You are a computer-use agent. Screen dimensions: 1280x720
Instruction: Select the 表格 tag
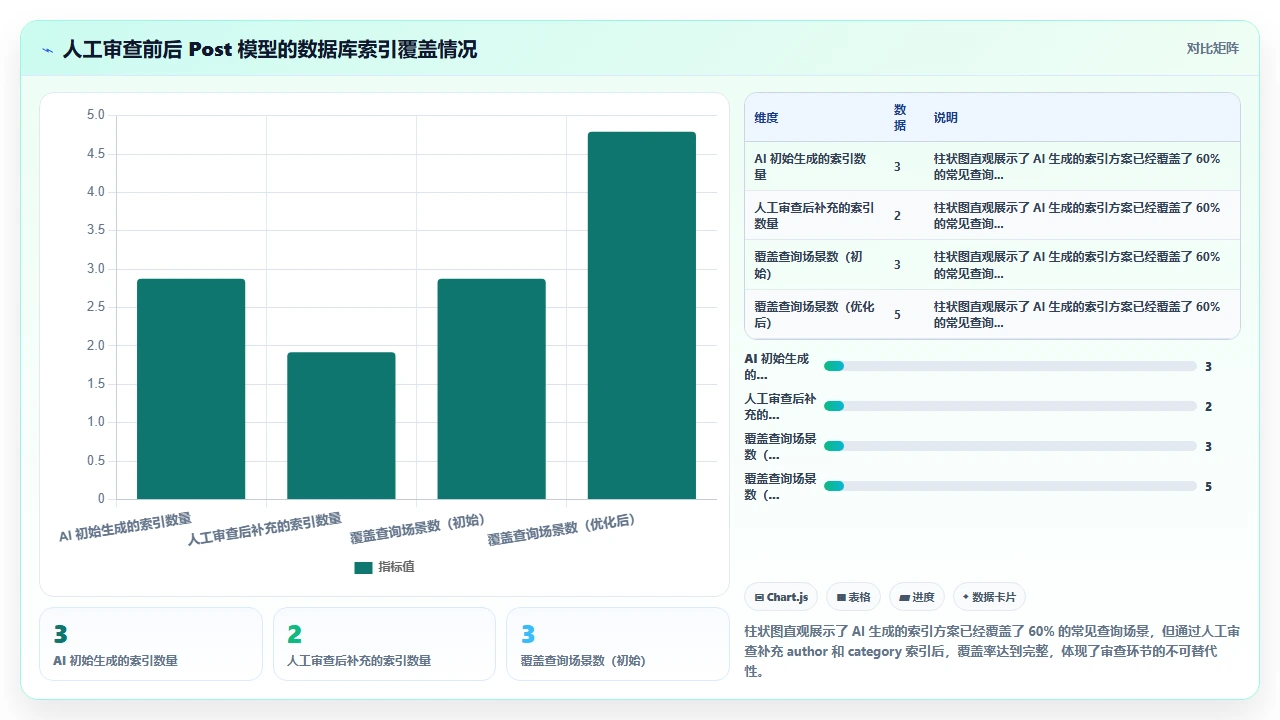click(853, 597)
